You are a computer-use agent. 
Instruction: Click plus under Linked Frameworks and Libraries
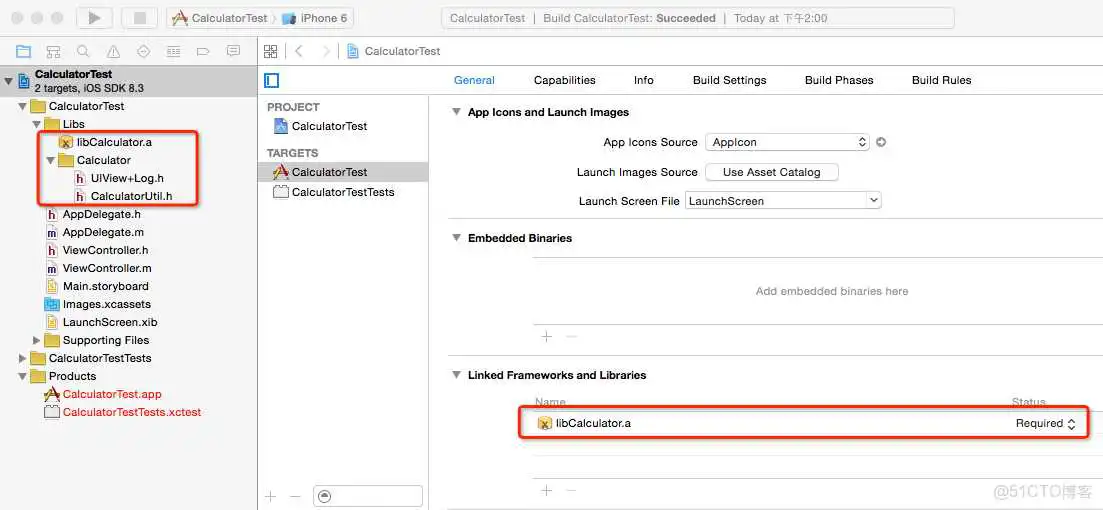pyautogui.click(x=546, y=490)
